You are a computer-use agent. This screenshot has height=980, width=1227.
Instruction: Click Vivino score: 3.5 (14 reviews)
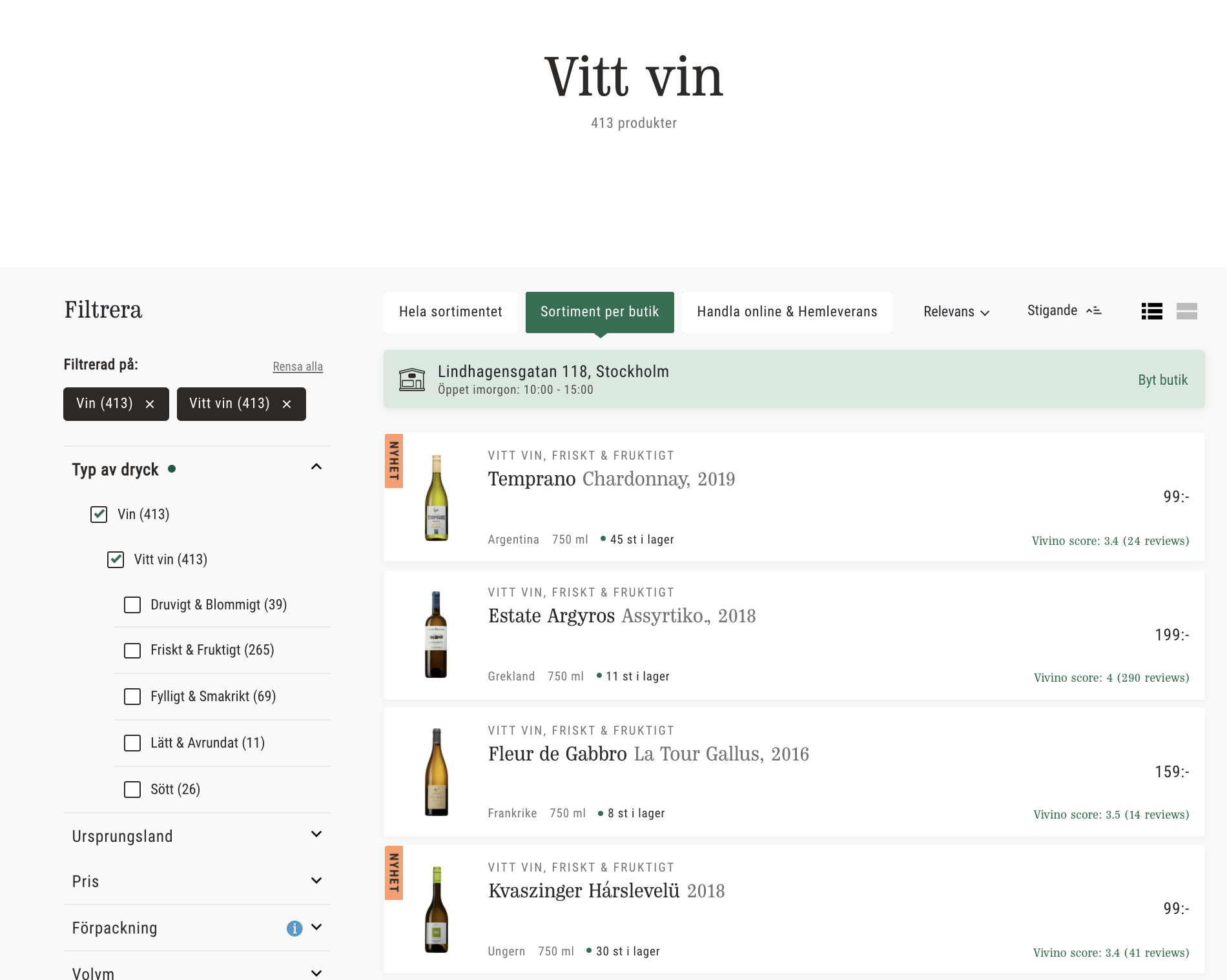[x=1111, y=815]
